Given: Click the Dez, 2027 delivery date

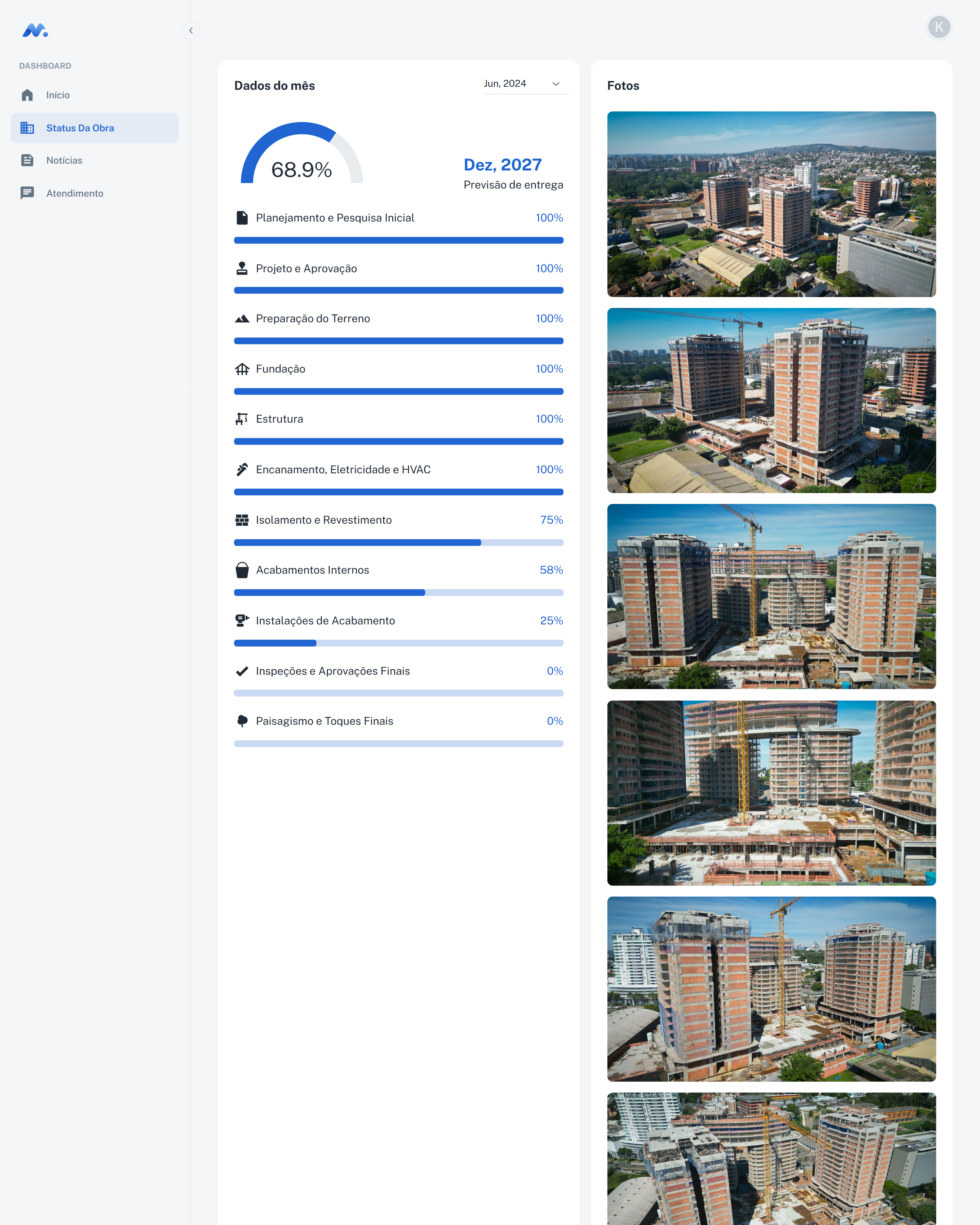Looking at the screenshot, I should 503,165.
